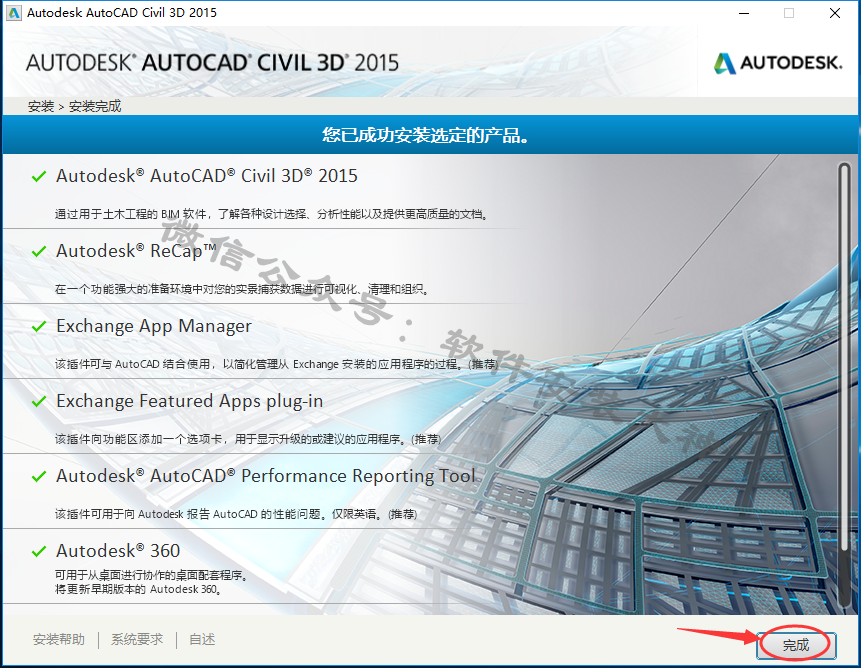Select the Exchange Featured Apps plug-in title
The image size is (861, 668).
[x=189, y=401]
